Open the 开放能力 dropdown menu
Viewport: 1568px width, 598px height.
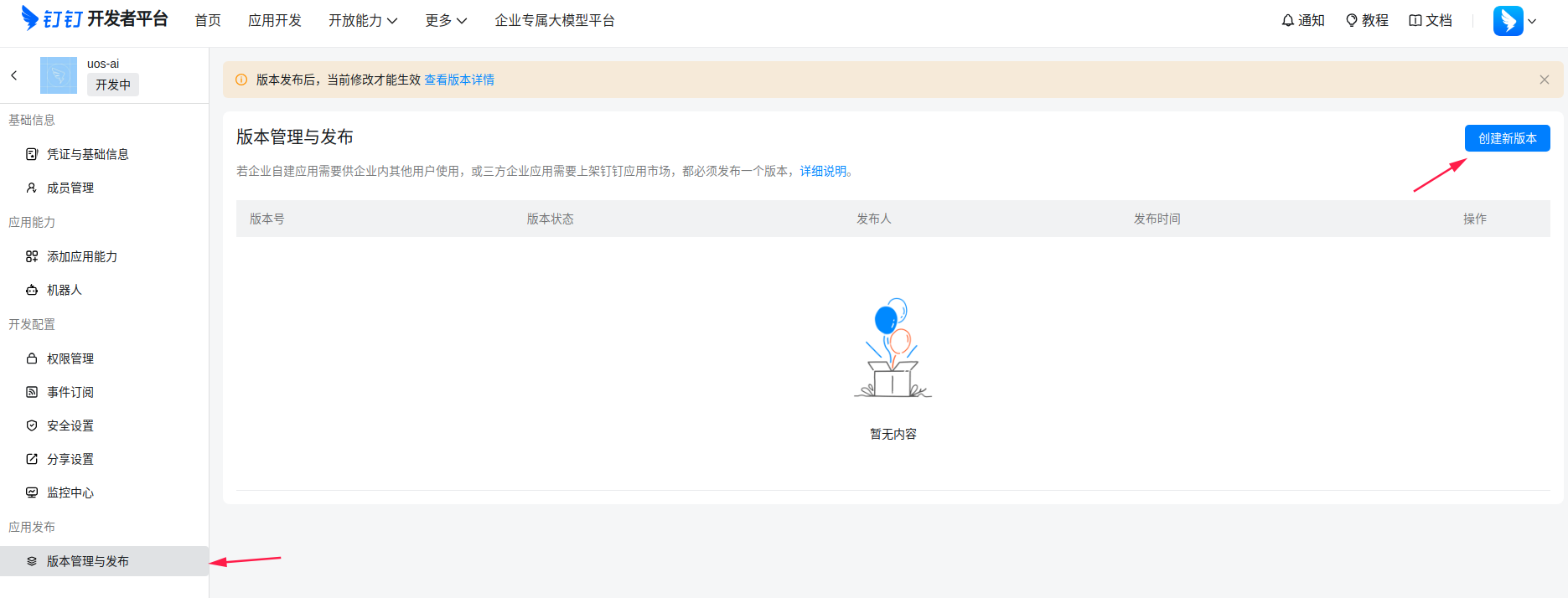[x=363, y=20]
